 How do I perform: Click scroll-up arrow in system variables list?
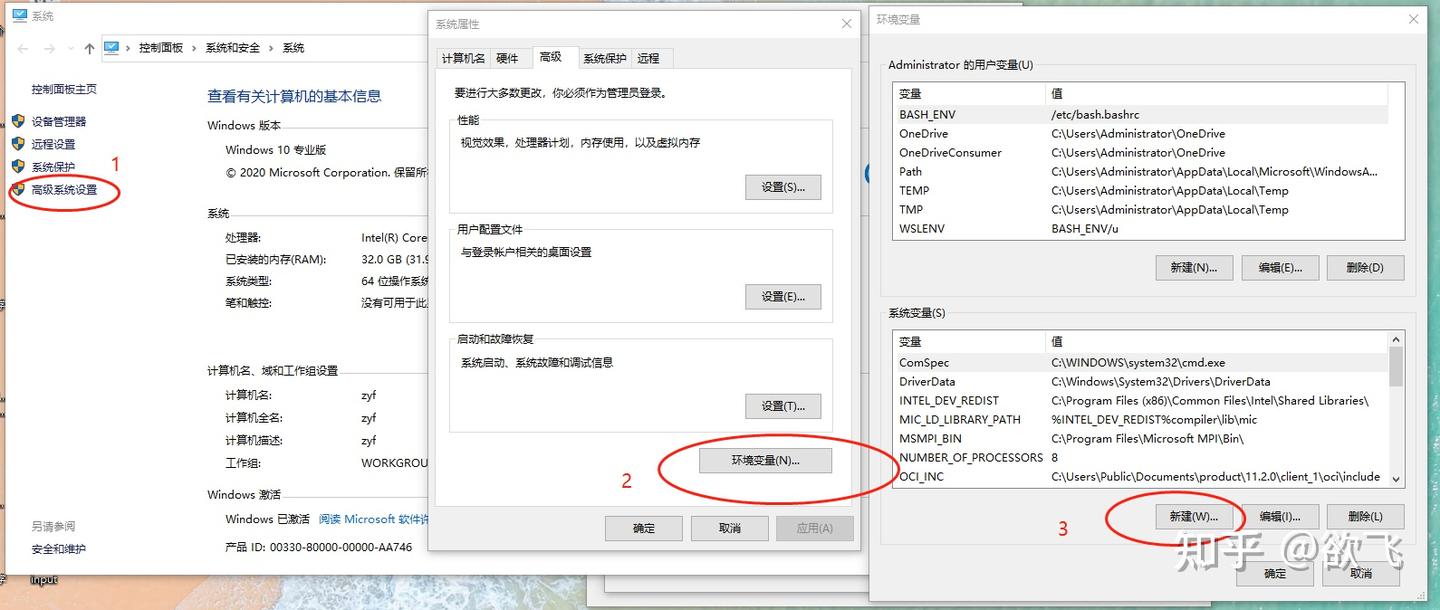point(1396,341)
